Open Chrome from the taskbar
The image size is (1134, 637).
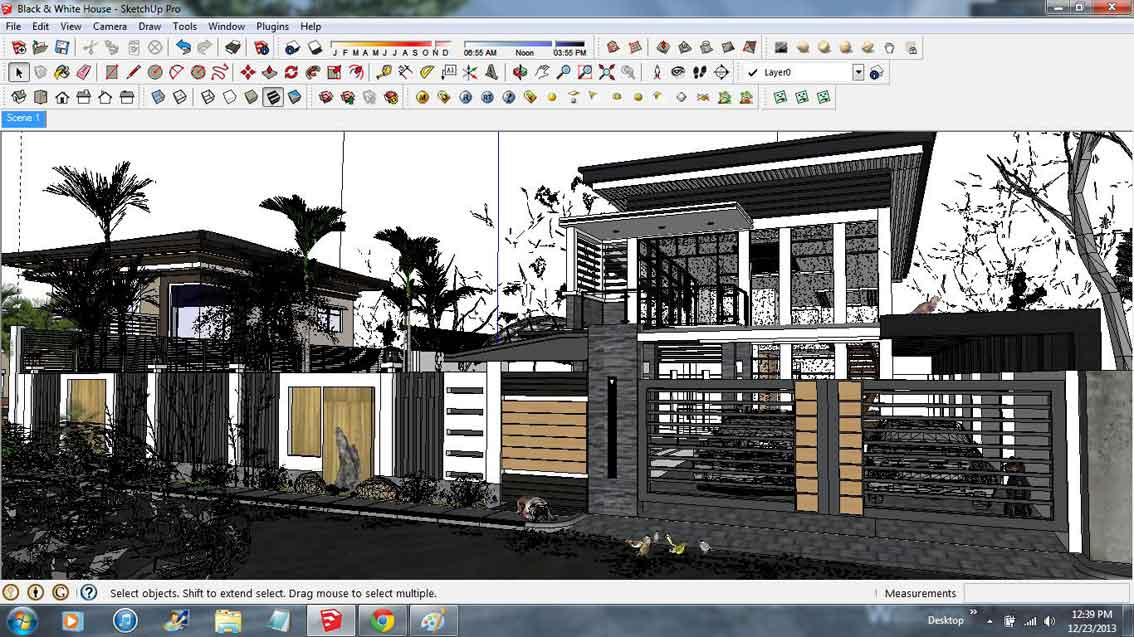click(x=383, y=620)
